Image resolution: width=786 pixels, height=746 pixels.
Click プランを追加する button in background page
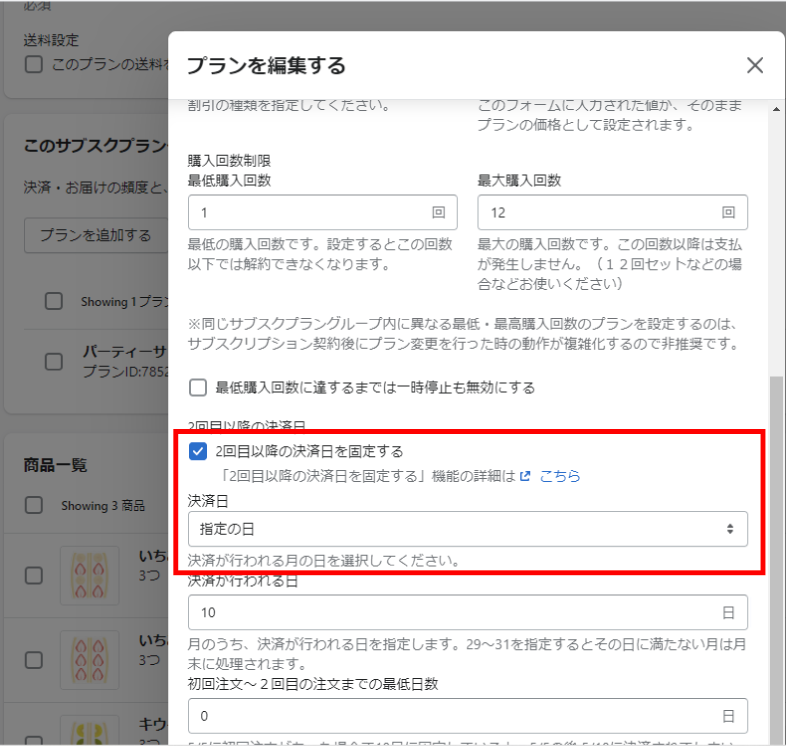[95, 235]
